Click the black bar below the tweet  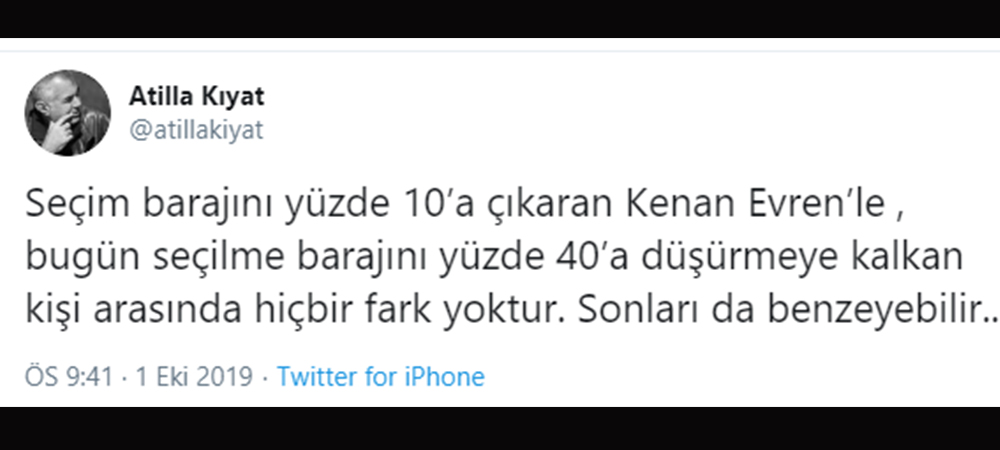pyautogui.click(x=500, y=428)
